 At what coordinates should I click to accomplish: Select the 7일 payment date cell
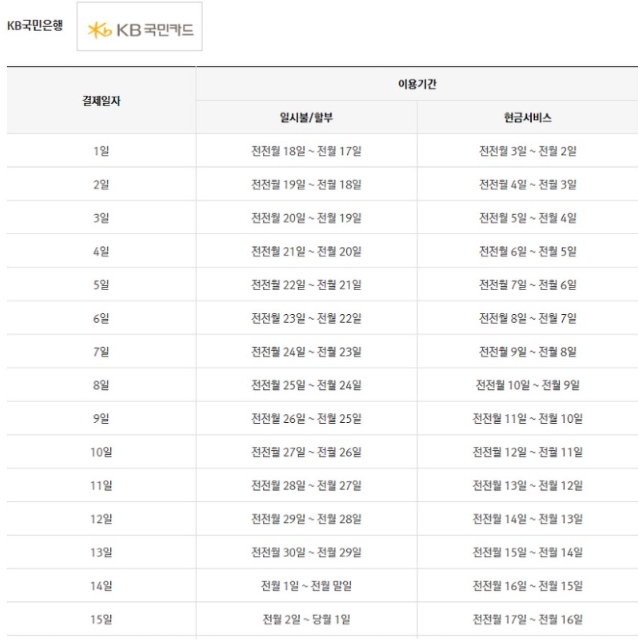tap(101, 352)
